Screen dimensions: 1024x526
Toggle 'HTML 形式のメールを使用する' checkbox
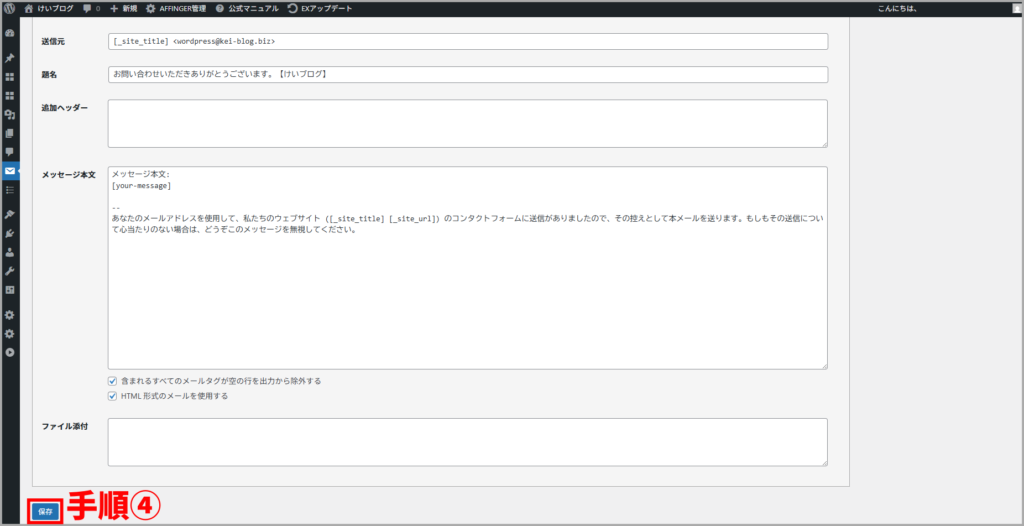click(112, 396)
